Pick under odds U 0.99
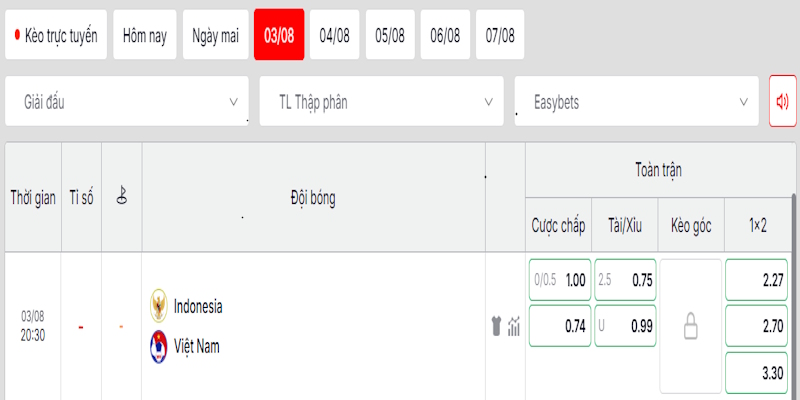Image resolution: width=800 pixels, height=400 pixels. tap(626, 326)
